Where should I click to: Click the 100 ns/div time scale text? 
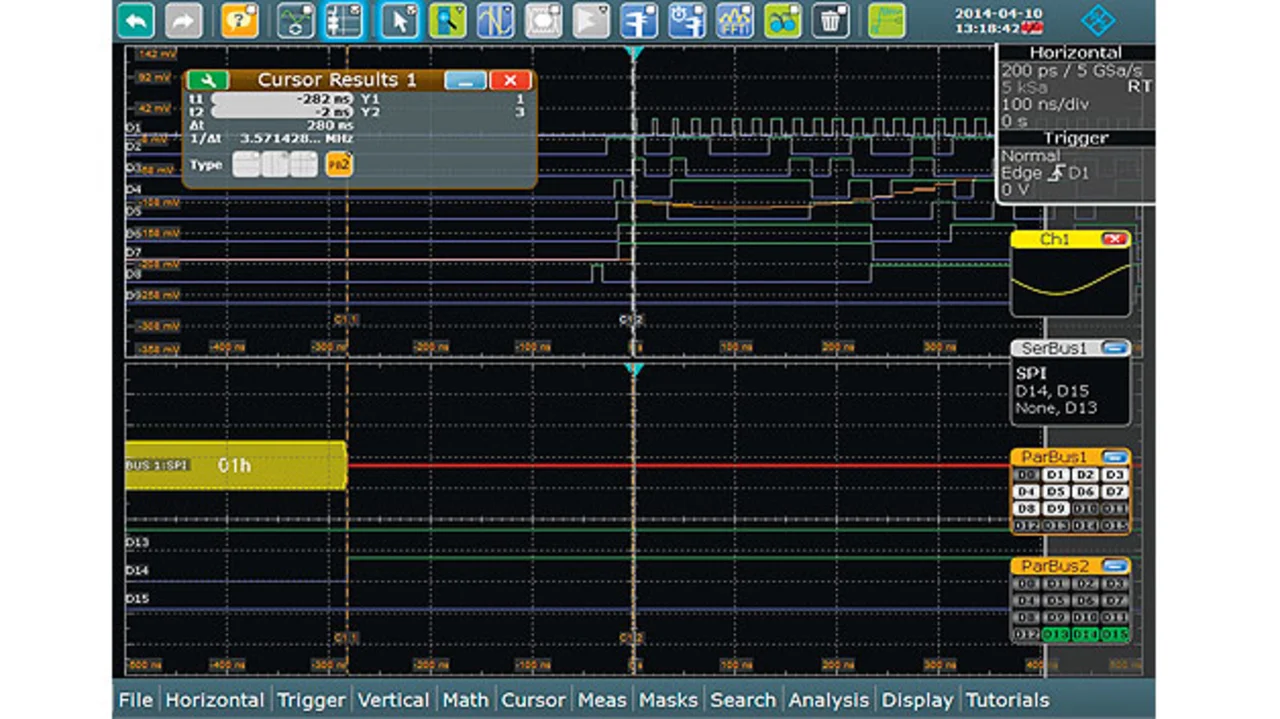point(1043,104)
